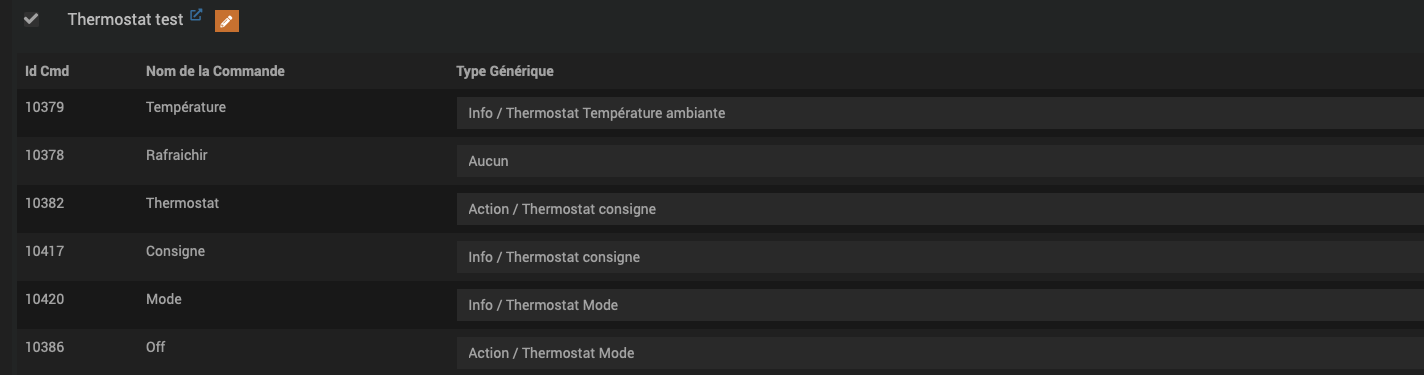The width and height of the screenshot is (1424, 375).
Task: Click the Type Générique column header
Action: pyautogui.click(x=505, y=71)
